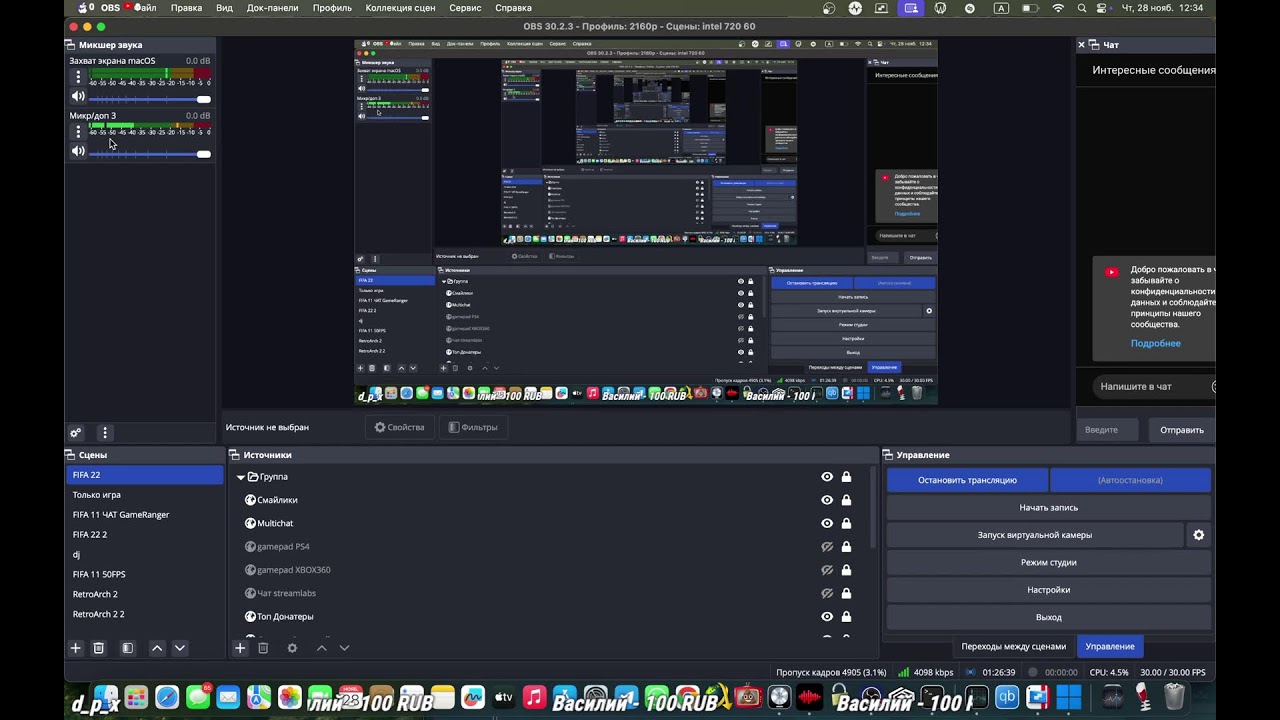
Task: Open the Сервис menu
Action: (x=465, y=8)
